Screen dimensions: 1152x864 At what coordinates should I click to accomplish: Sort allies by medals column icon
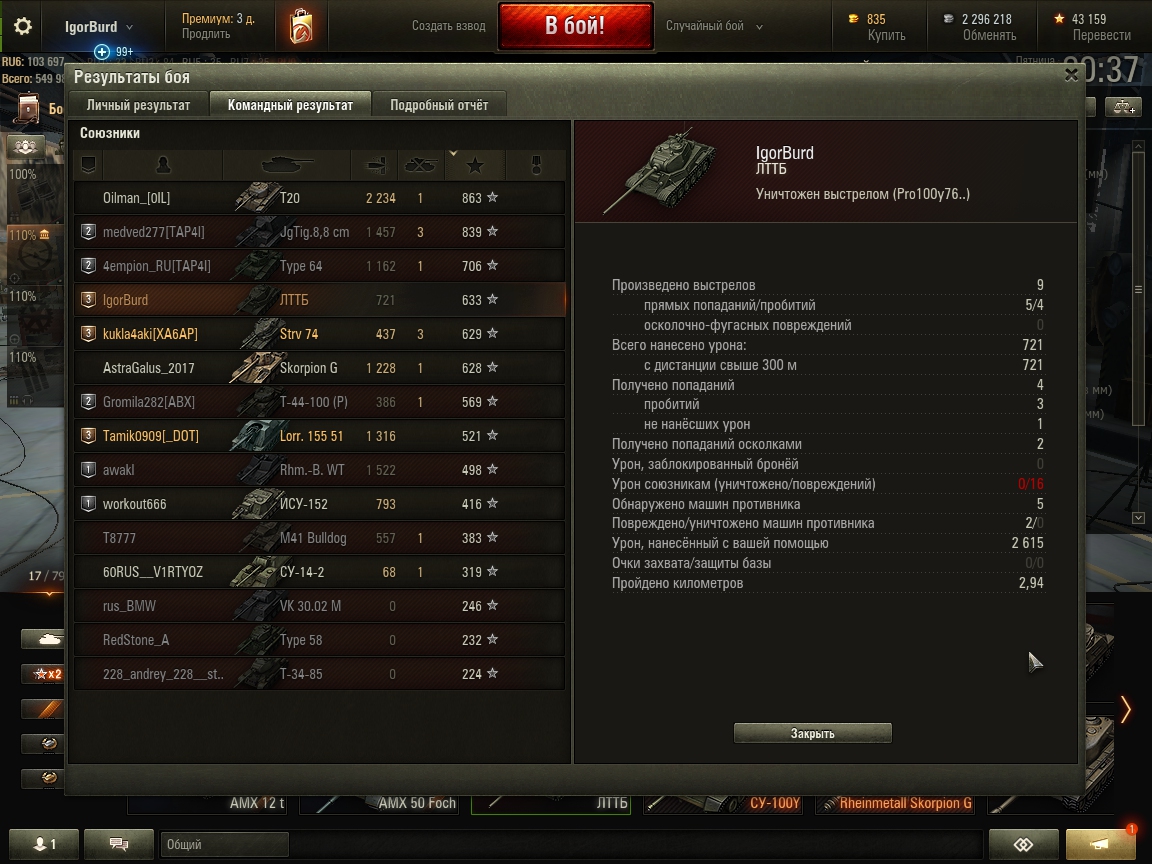click(x=536, y=165)
